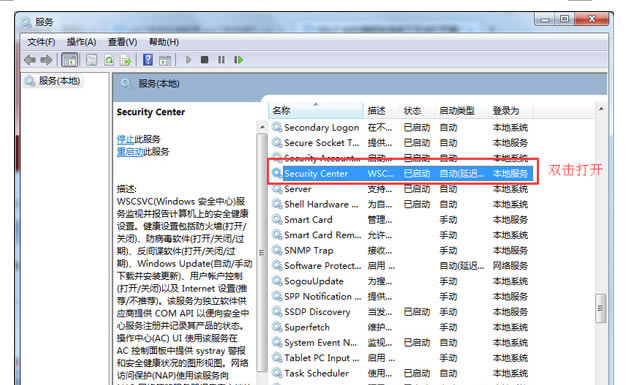This screenshot has height=385, width=633.
Task: Select the Superfetch service
Action: [307, 327]
